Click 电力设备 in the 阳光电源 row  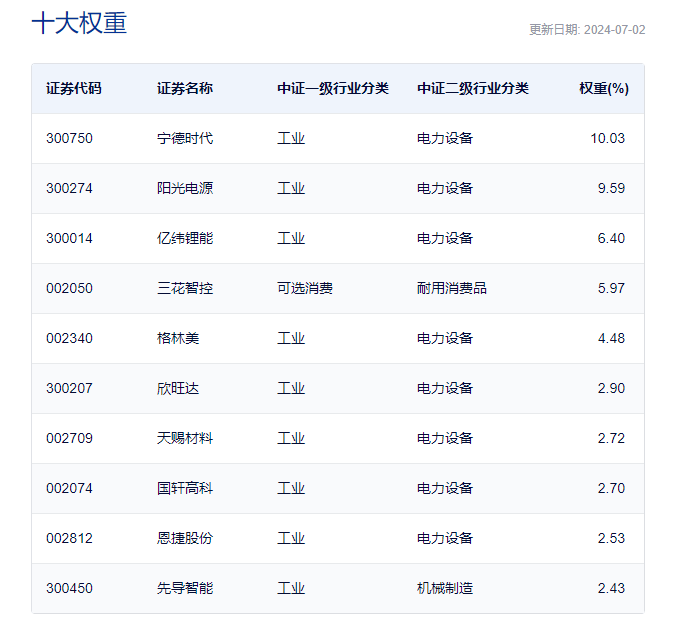click(x=445, y=188)
